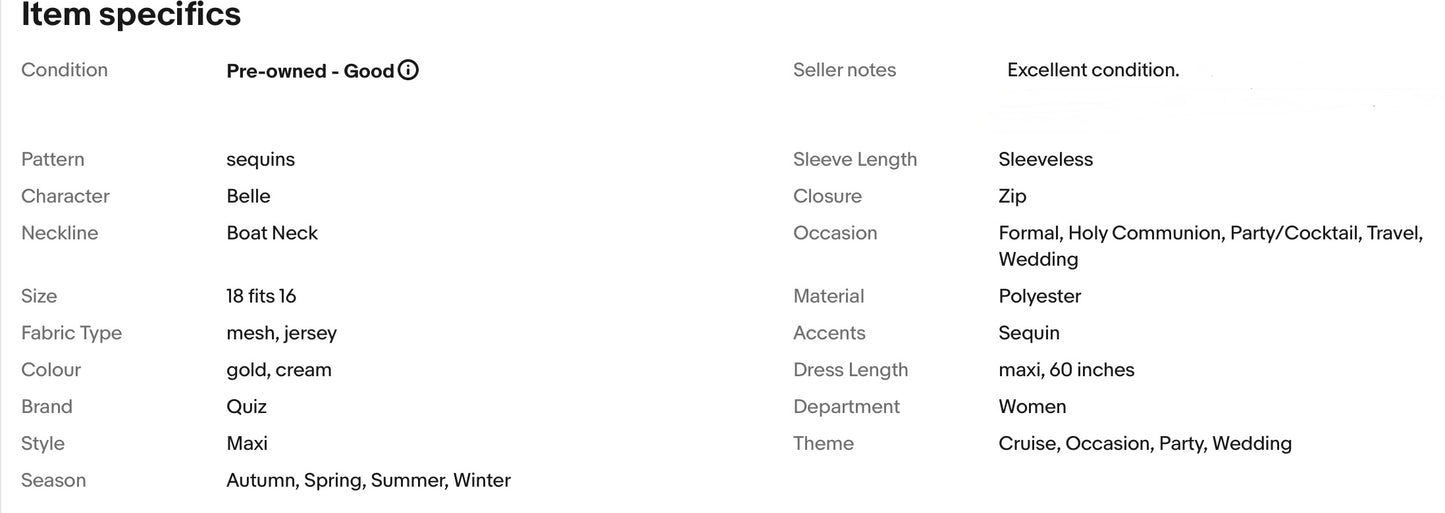Click the Pre-owned - Good condition text

point(310,71)
